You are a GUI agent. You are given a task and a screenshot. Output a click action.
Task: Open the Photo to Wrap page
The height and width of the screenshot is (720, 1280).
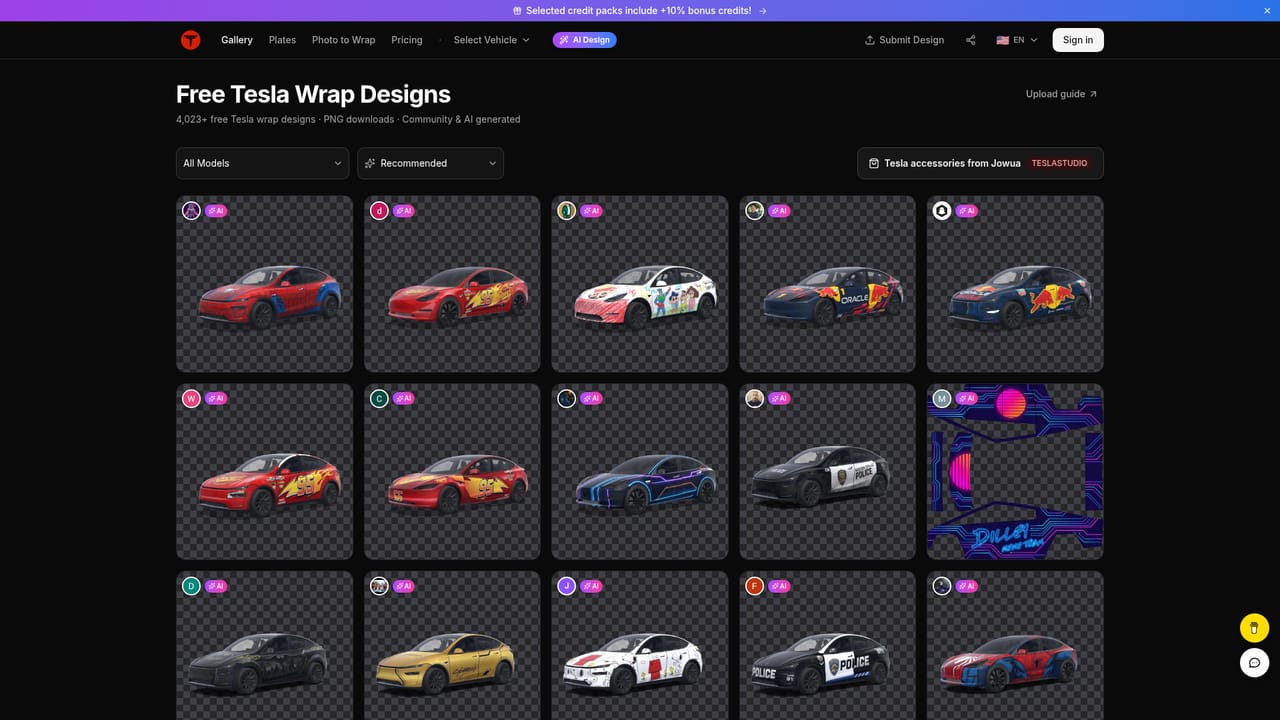click(343, 40)
